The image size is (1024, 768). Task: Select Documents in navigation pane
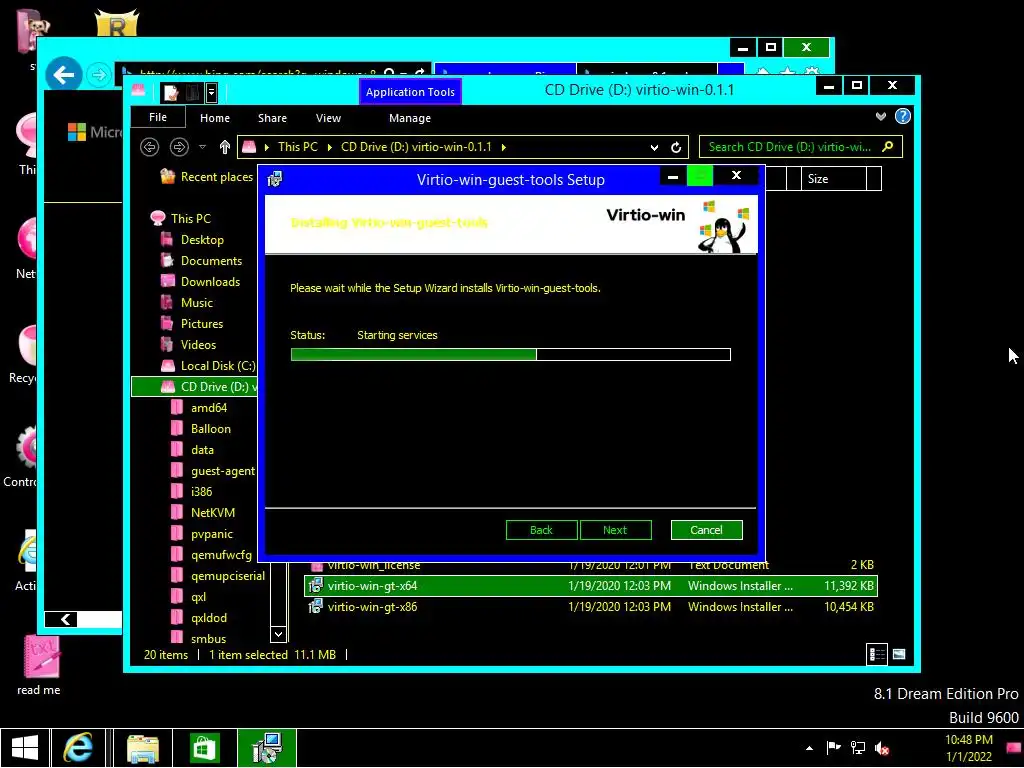point(201,261)
